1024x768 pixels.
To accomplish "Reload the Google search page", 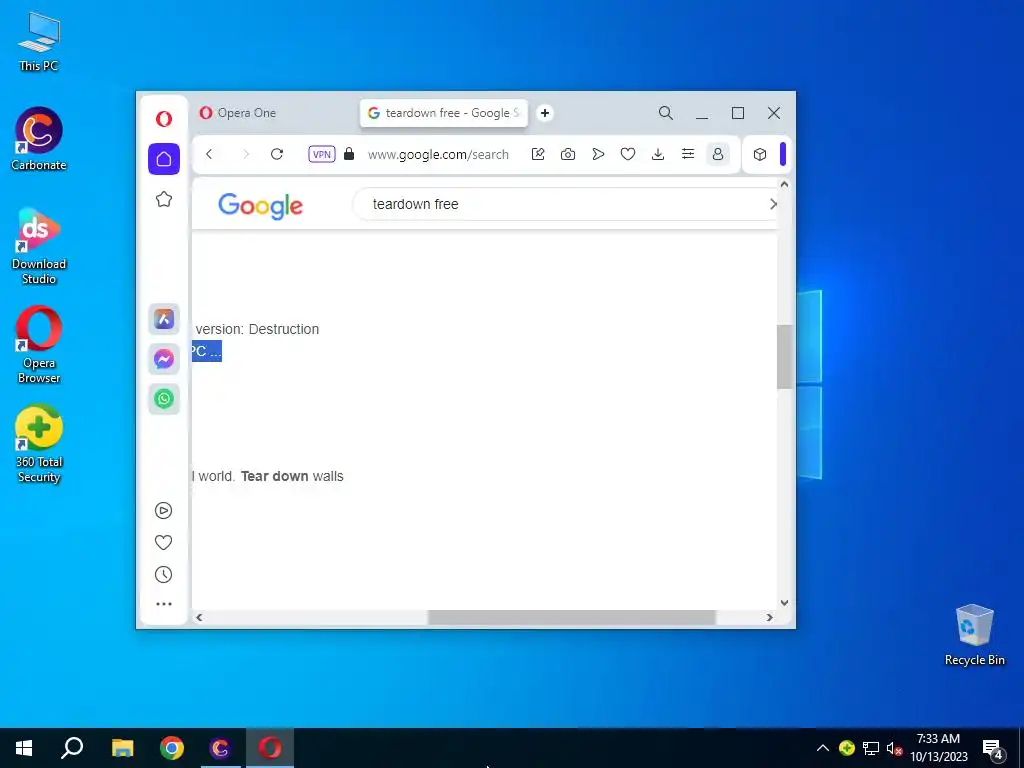I will click(277, 154).
